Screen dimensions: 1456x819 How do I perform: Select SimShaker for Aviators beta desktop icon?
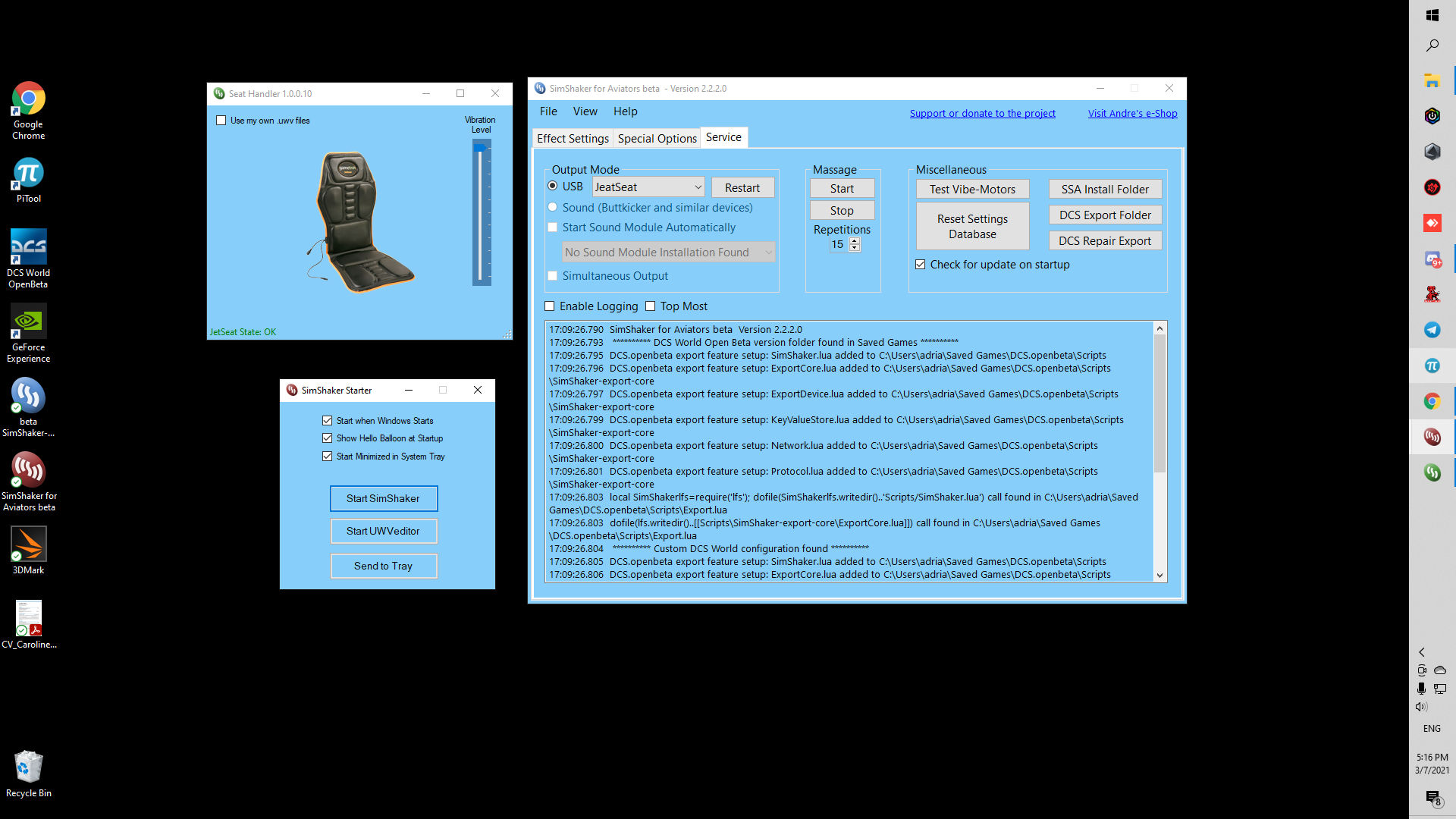click(28, 482)
